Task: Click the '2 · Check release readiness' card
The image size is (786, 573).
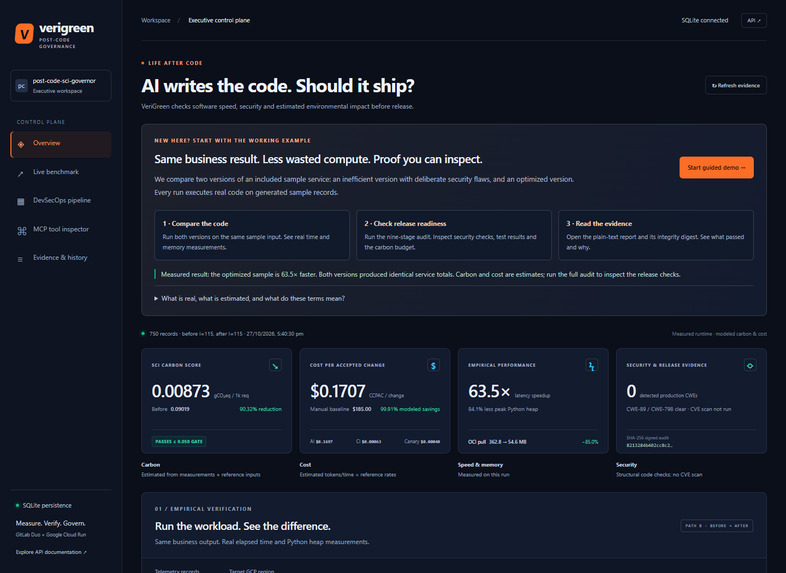Action: [x=454, y=235]
